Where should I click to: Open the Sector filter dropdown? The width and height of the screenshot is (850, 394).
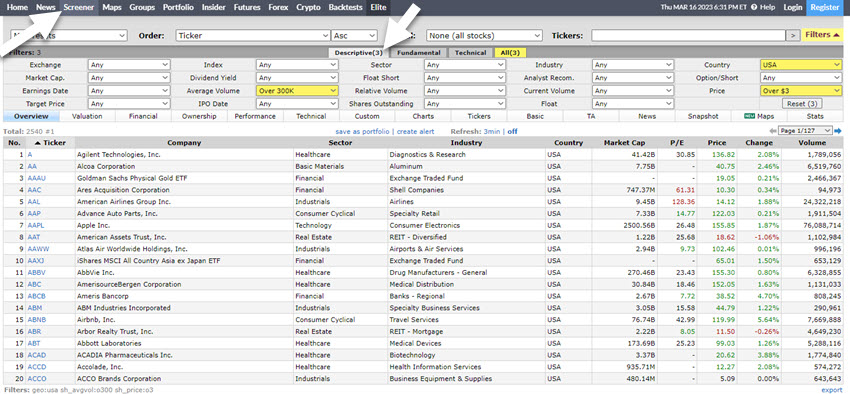pyautogui.click(x=465, y=64)
